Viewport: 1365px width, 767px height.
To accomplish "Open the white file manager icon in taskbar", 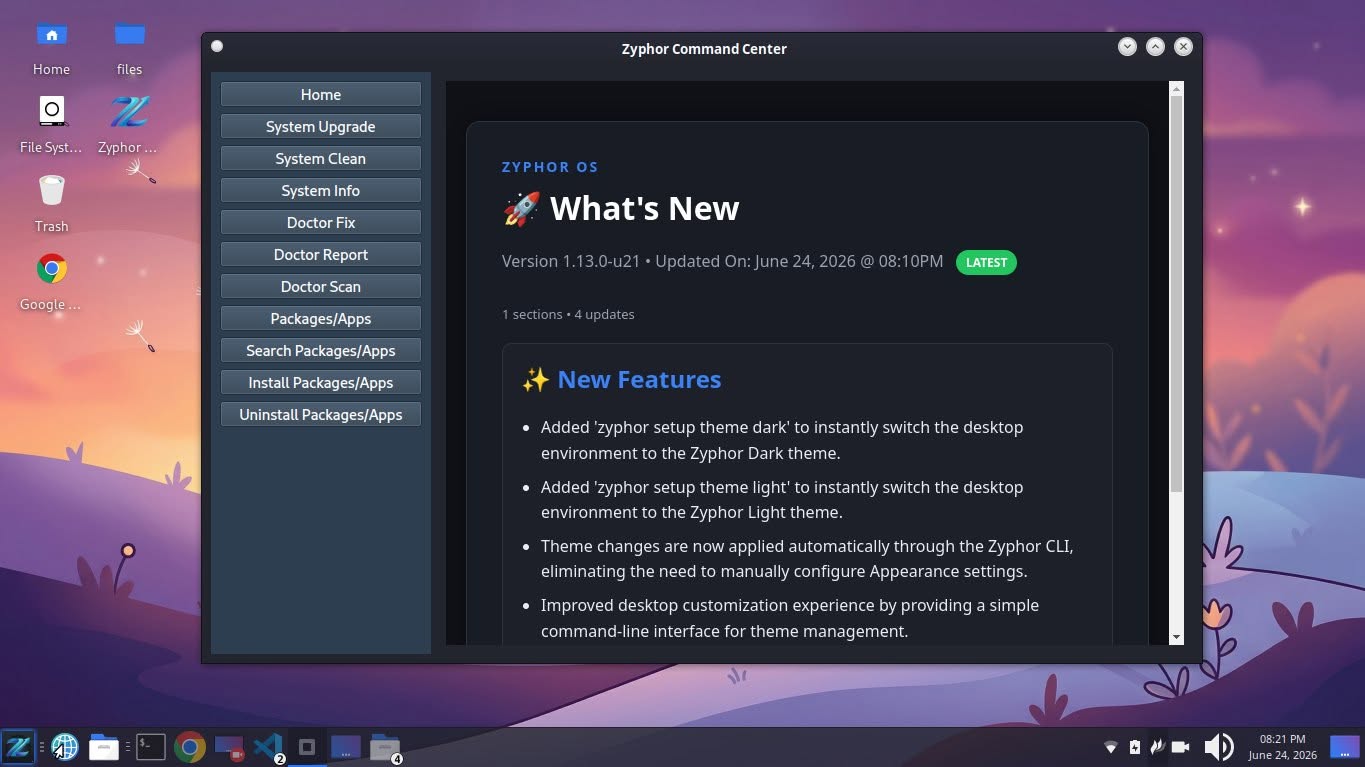I will (104, 747).
